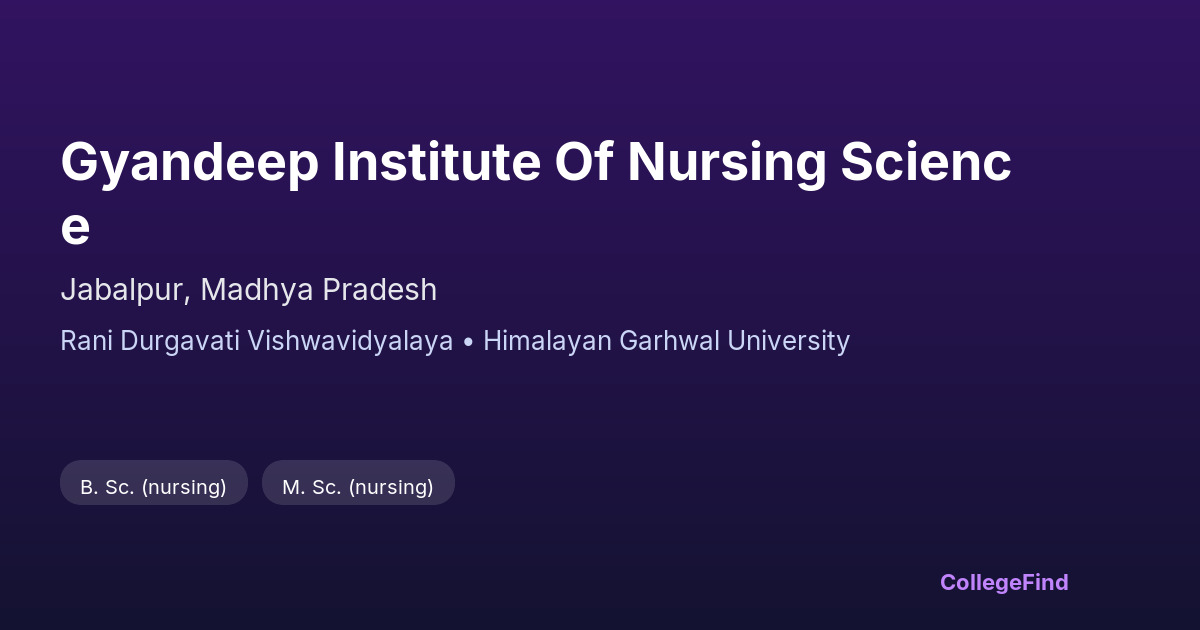This screenshot has height=630, width=1200.
Task: Click the bullet separator between university names
Action: tap(468, 342)
